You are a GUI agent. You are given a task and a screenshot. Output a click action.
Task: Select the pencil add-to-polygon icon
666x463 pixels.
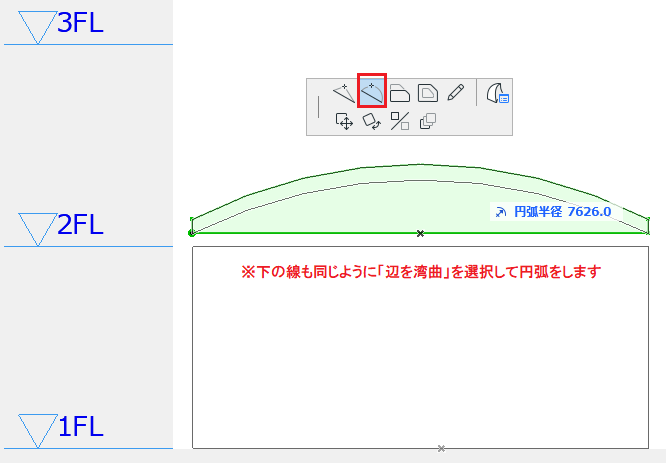[x=456, y=93]
